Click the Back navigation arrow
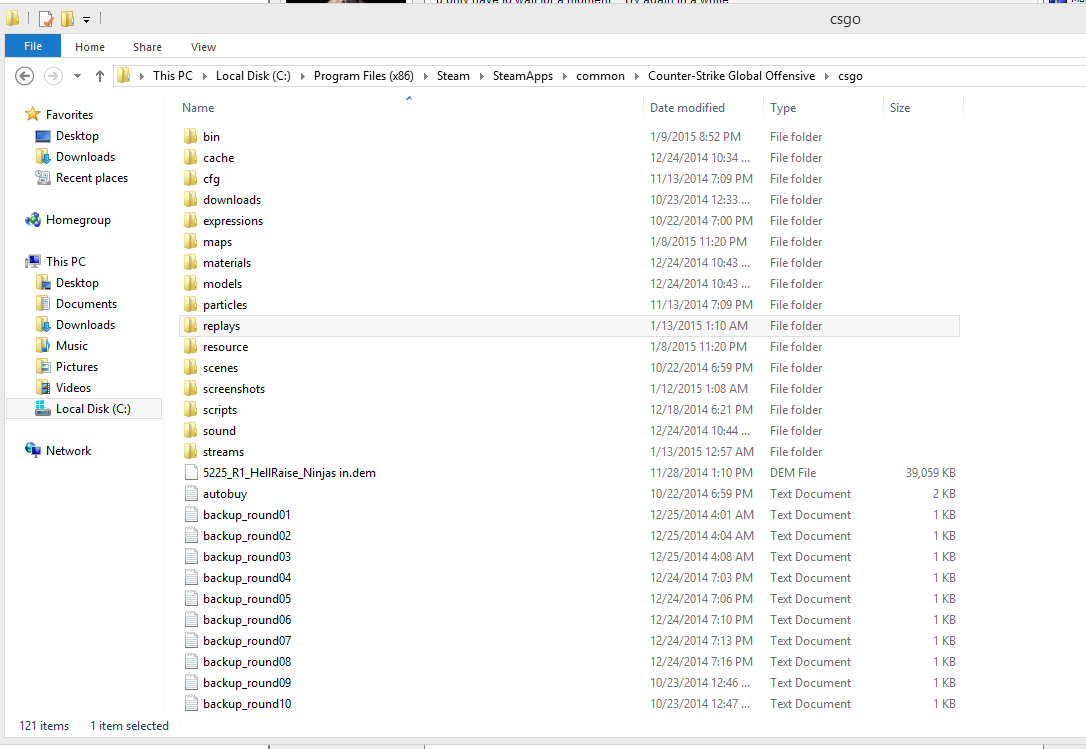 click(24, 76)
